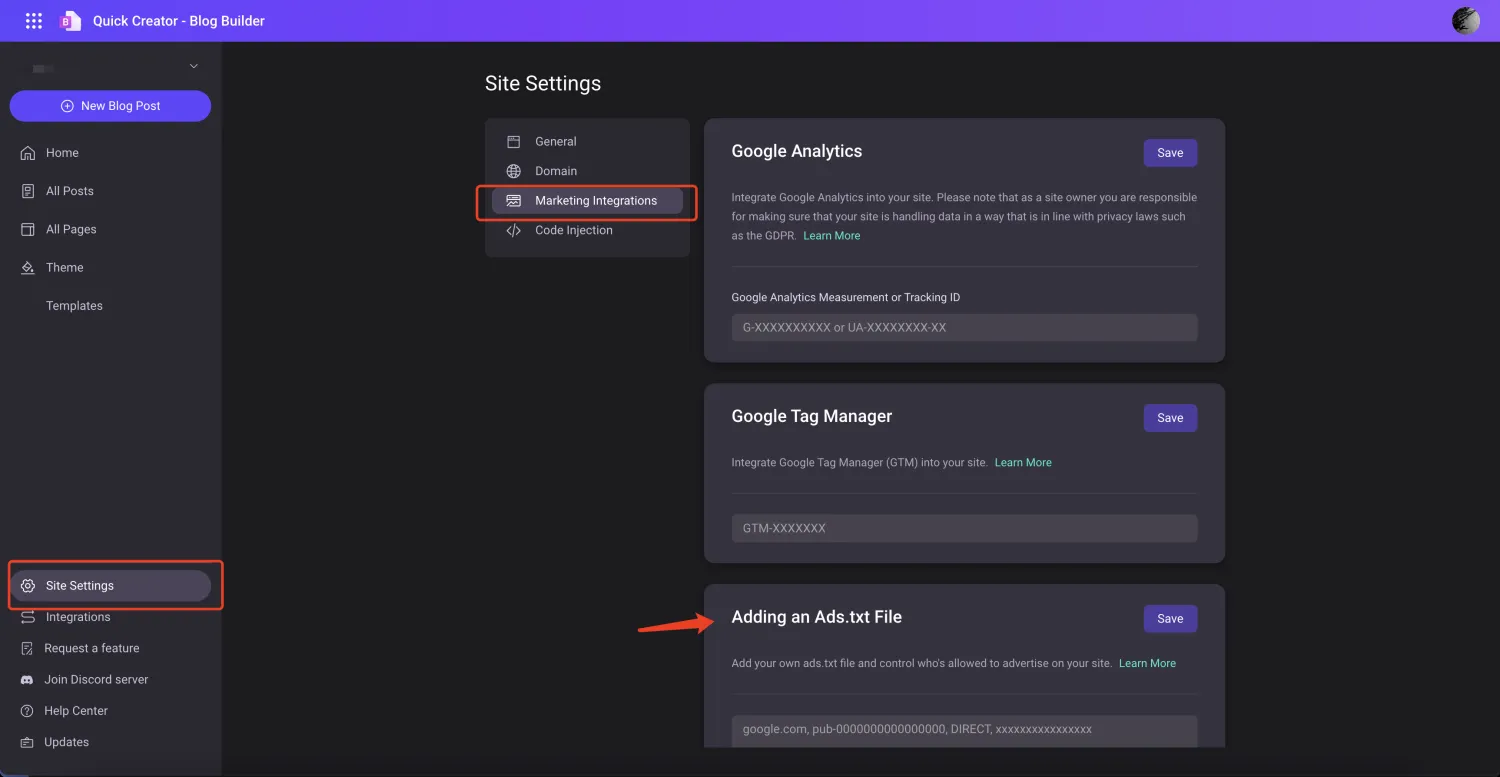Click the Marketing Integrations tab icon
The width and height of the screenshot is (1500, 777).
[513, 201]
